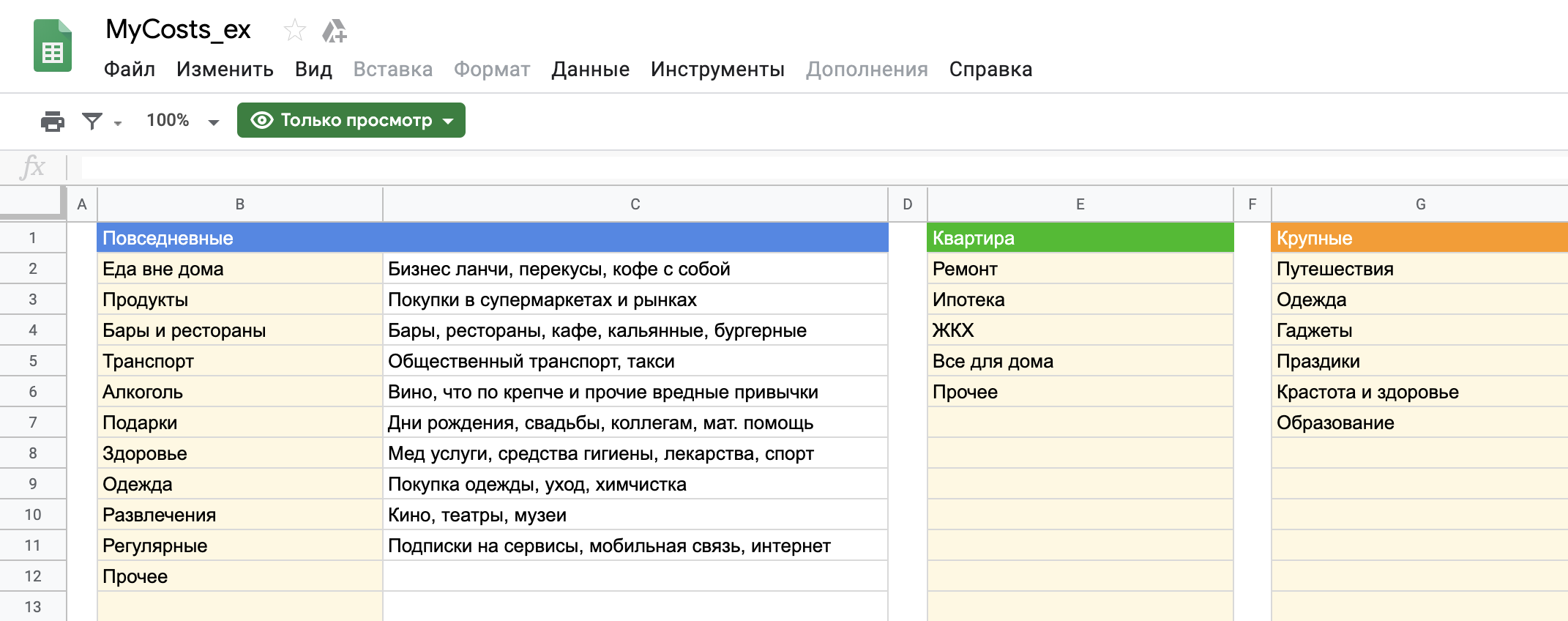
Task: Select the 'Прочее' cell in column B
Action: pos(240,576)
